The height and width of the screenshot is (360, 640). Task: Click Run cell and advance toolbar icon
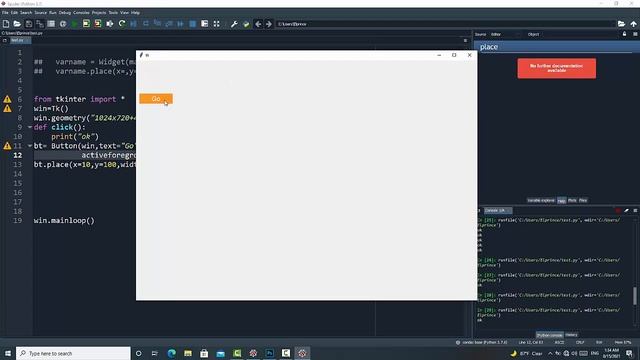coord(98,24)
